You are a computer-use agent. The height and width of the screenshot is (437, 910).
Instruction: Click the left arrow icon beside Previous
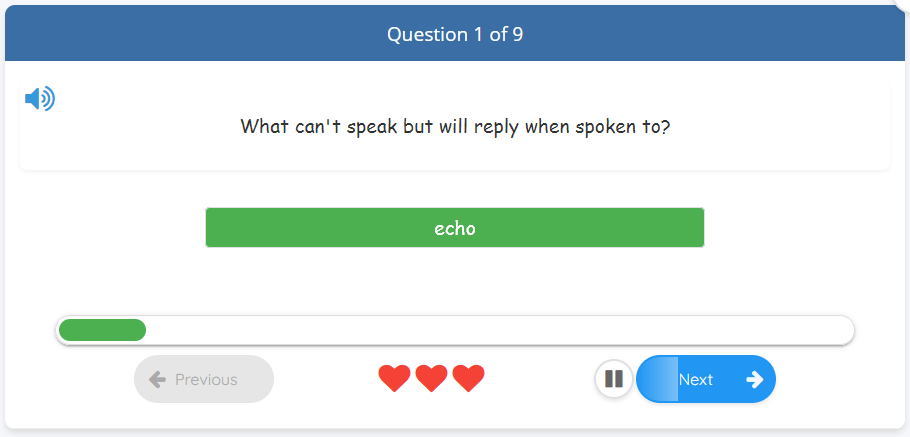[157, 379]
